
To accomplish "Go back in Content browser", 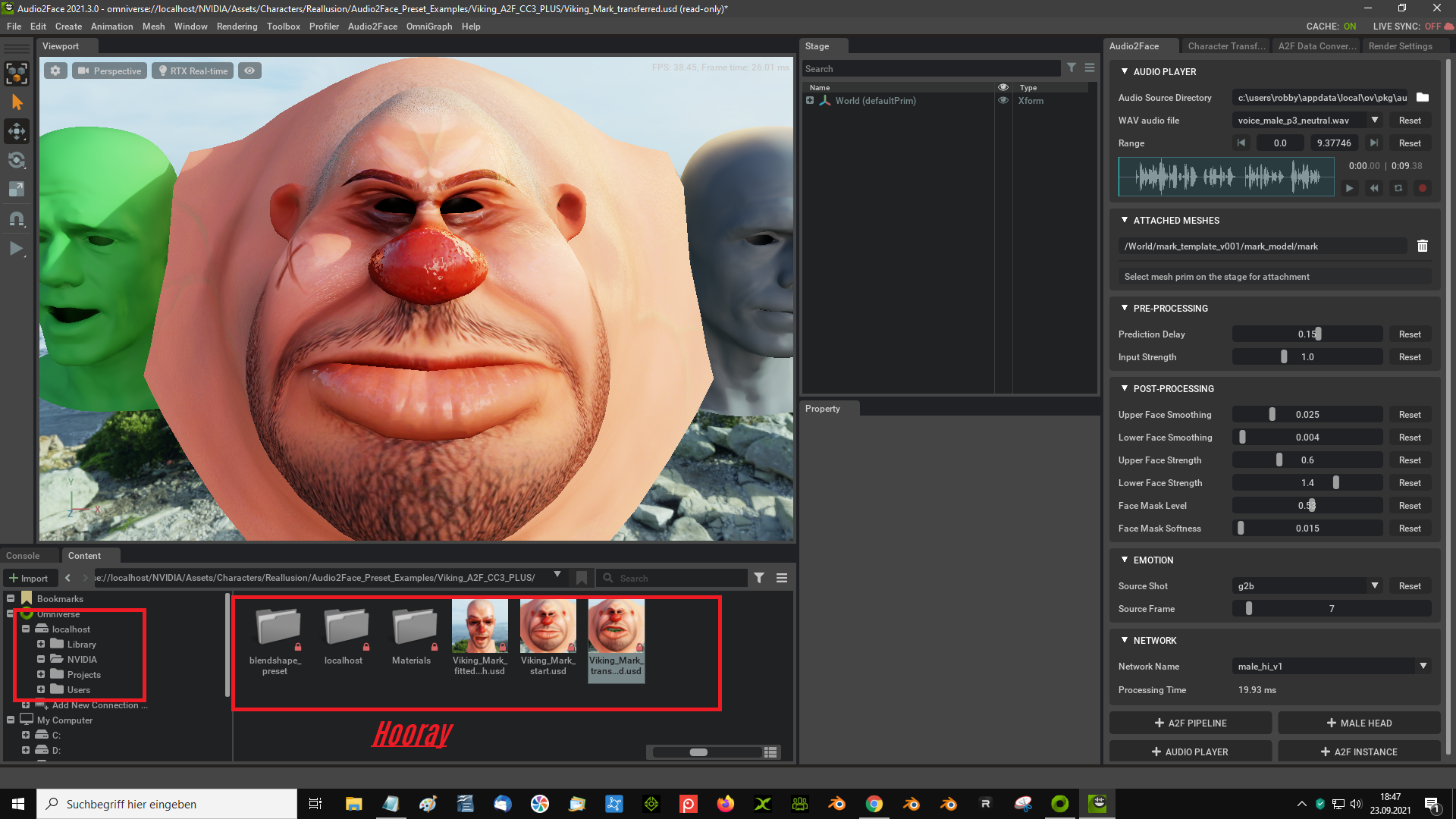I will [x=68, y=578].
